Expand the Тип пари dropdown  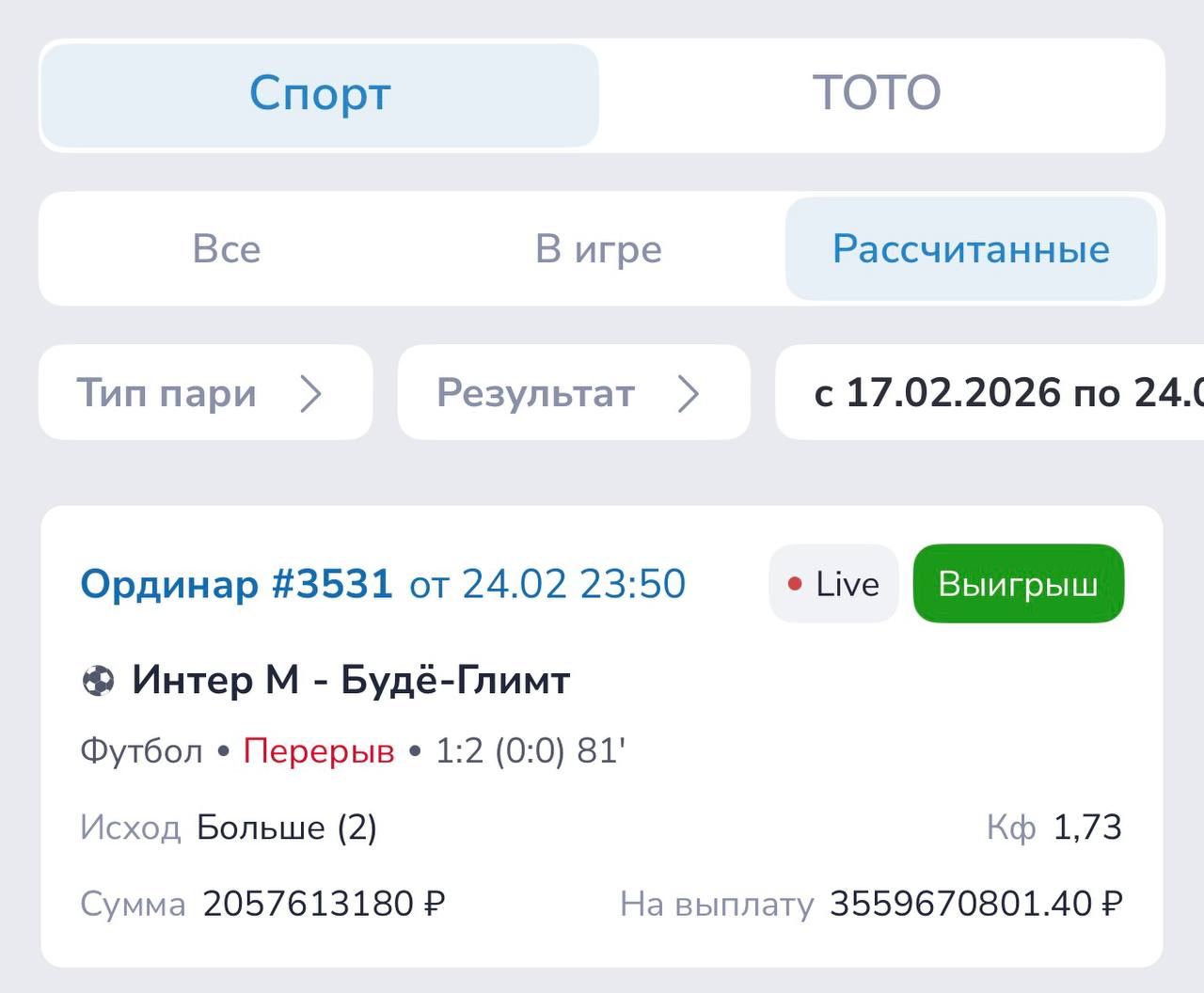(205, 393)
